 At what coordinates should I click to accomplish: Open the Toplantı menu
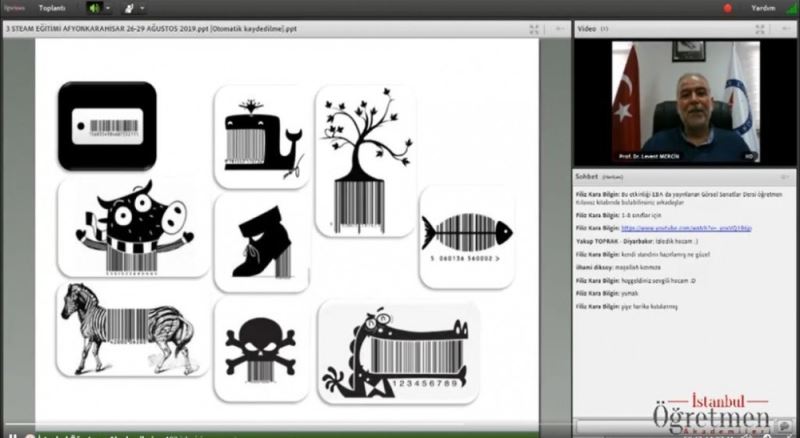click(53, 8)
